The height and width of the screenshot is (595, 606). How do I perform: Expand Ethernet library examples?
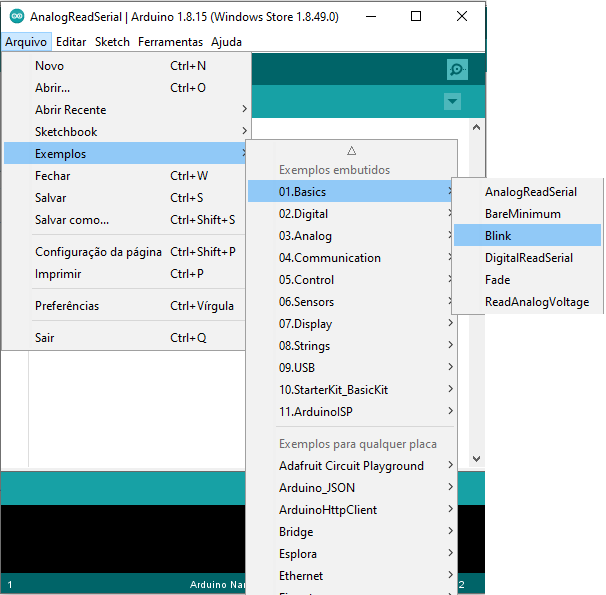351,576
